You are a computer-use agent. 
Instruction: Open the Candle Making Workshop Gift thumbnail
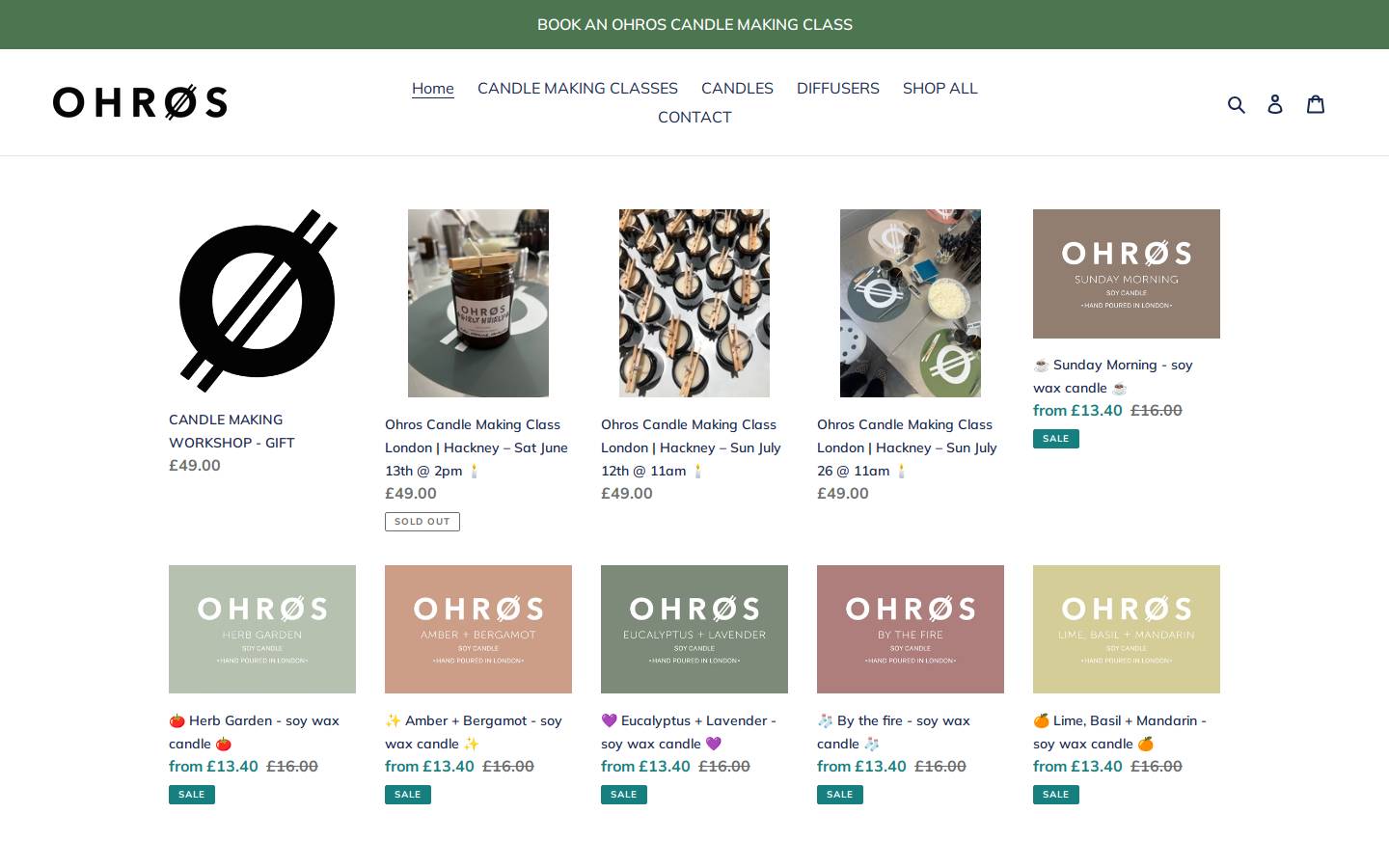click(259, 301)
